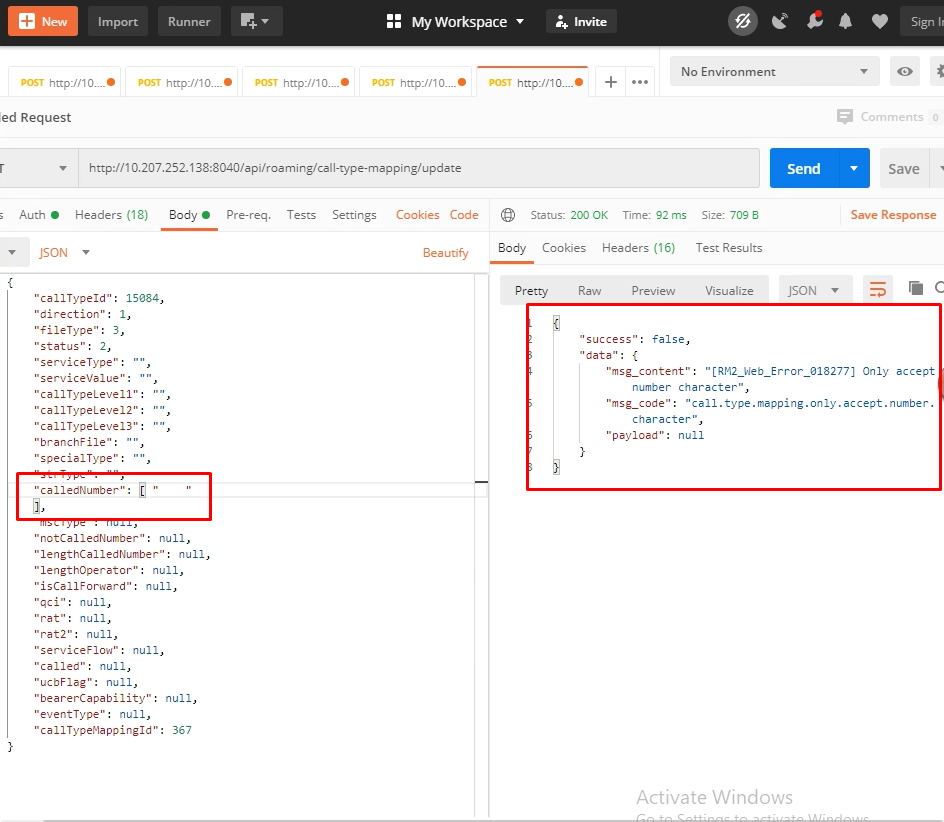
Task: Click the heart icon in header
Action: pos(879,21)
